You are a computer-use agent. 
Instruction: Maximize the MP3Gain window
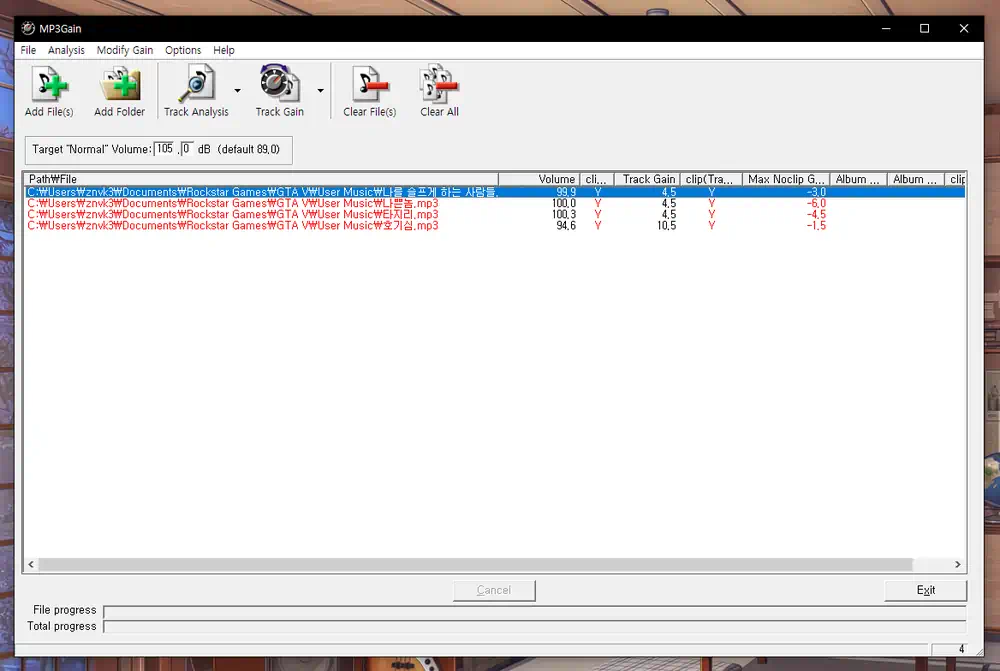pyautogui.click(x=924, y=29)
